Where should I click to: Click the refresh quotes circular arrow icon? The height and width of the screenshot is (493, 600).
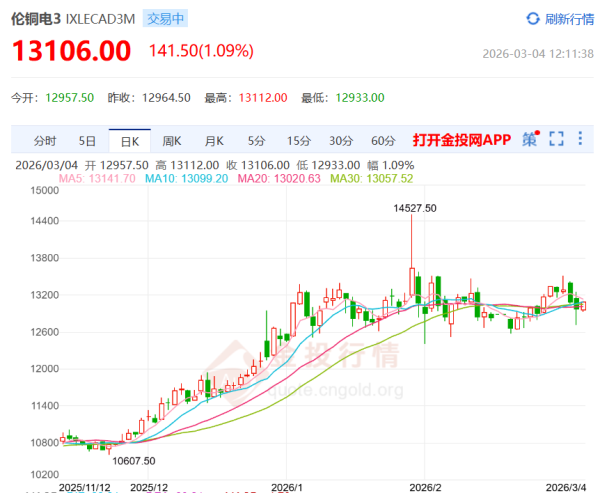coord(533,19)
